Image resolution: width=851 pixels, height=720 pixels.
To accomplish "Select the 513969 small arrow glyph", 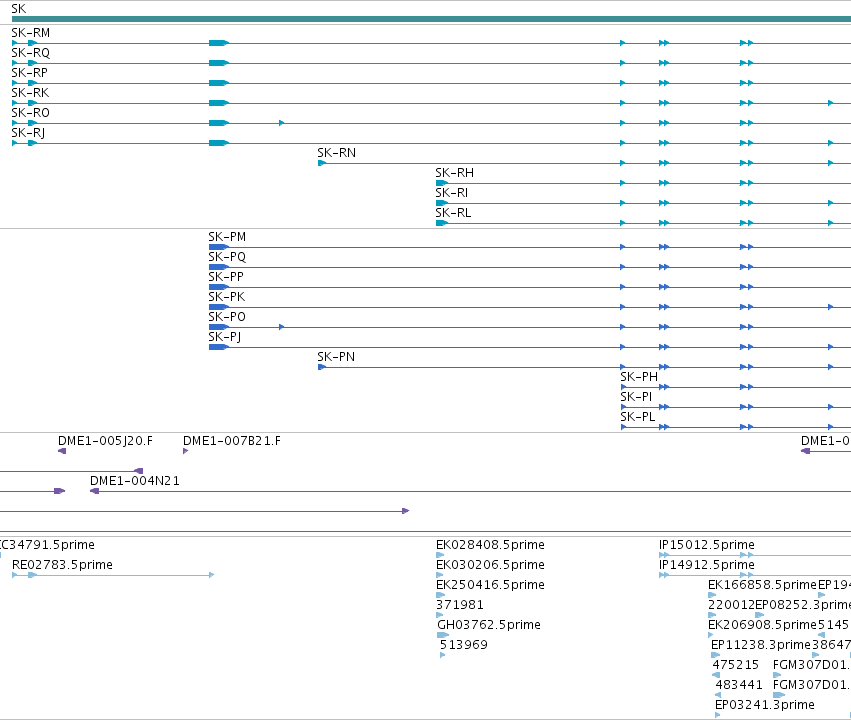I will [x=442, y=655].
